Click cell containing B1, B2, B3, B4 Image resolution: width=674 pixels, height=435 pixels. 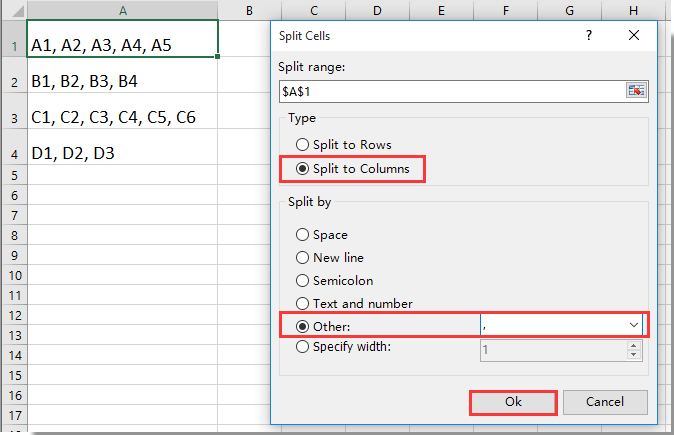123,75
